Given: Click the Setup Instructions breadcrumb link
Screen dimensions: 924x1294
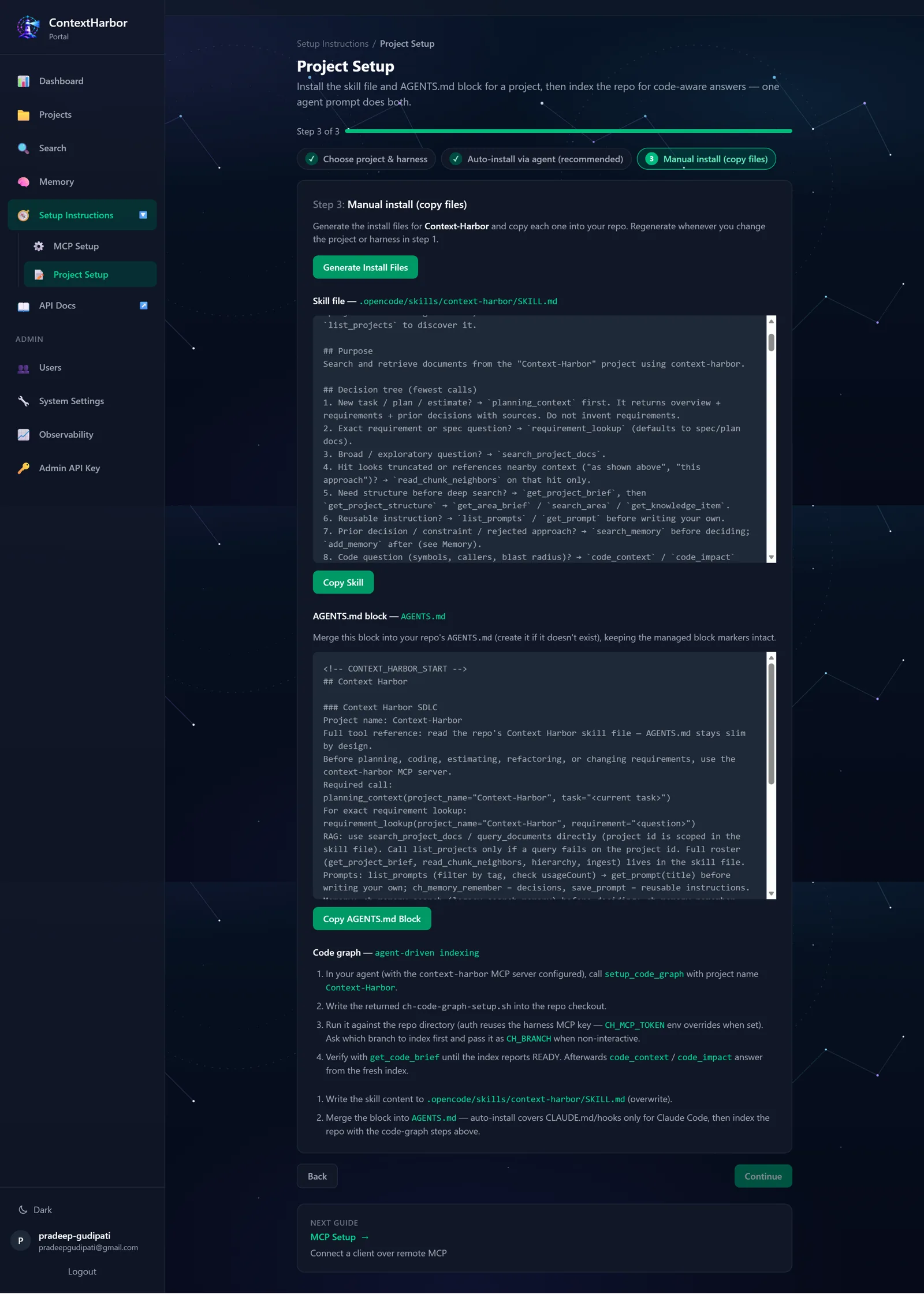Looking at the screenshot, I should pyautogui.click(x=332, y=44).
